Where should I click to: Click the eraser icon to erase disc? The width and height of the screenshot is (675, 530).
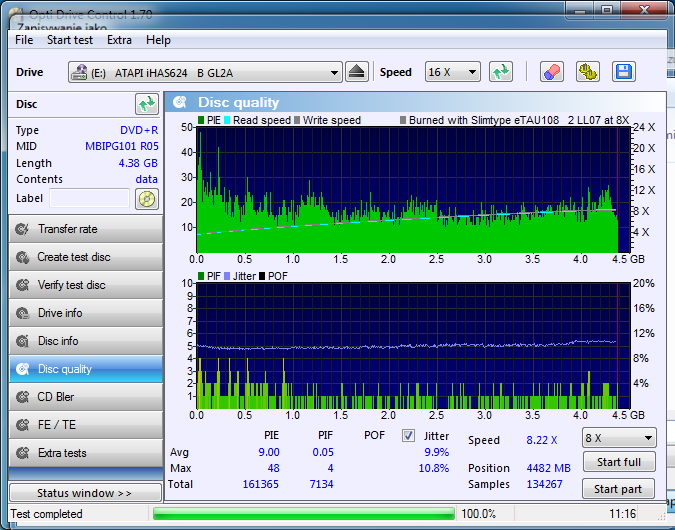click(x=551, y=72)
